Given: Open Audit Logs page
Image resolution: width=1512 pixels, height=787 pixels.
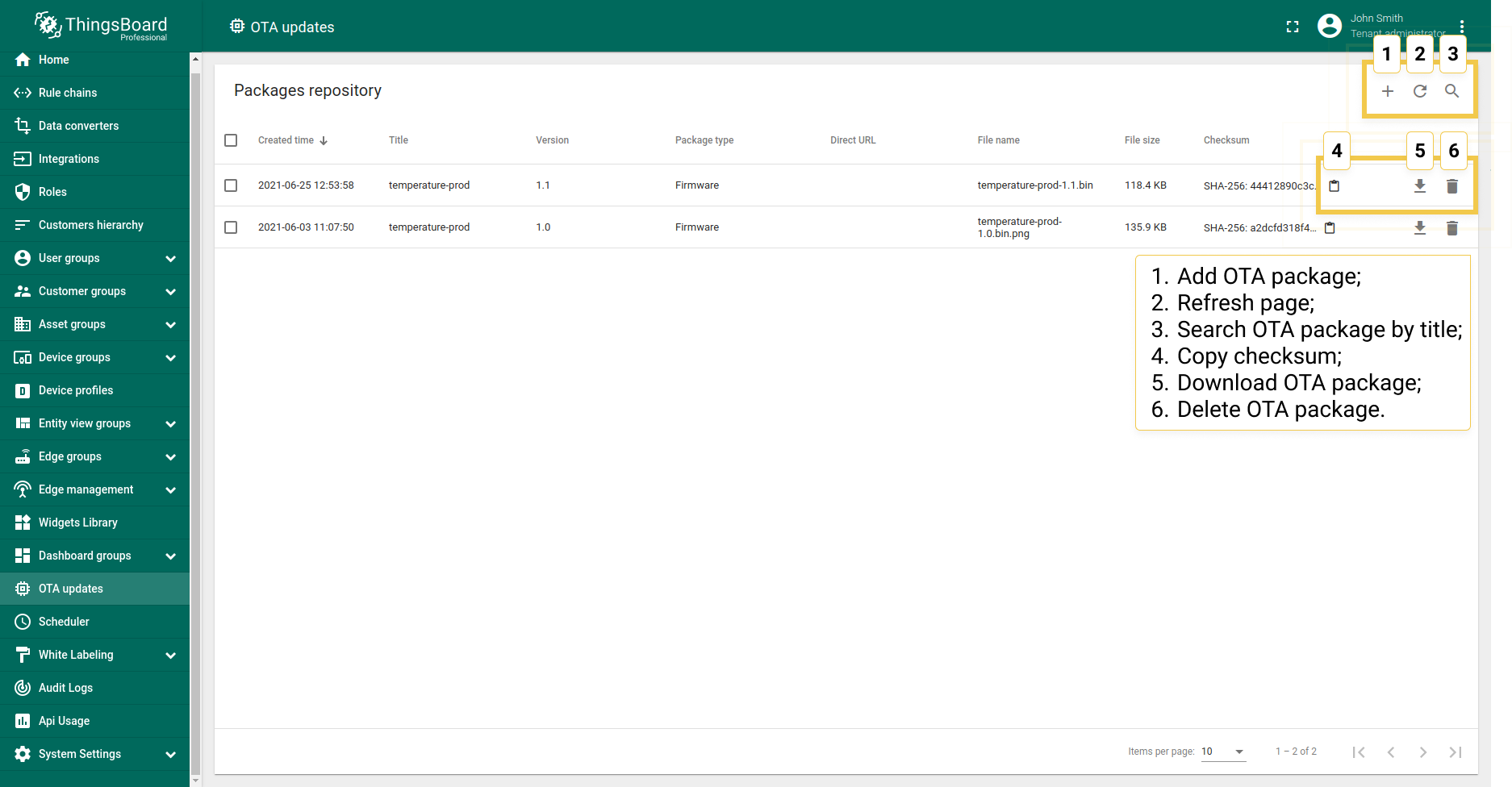Looking at the screenshot, I should click(94, 688).
